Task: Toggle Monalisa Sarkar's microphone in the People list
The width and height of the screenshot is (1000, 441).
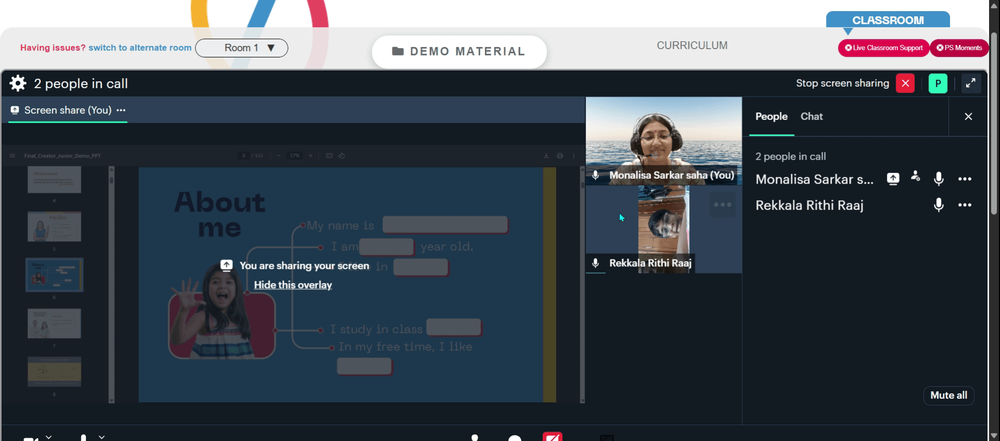Action: [x=939, y=179]
